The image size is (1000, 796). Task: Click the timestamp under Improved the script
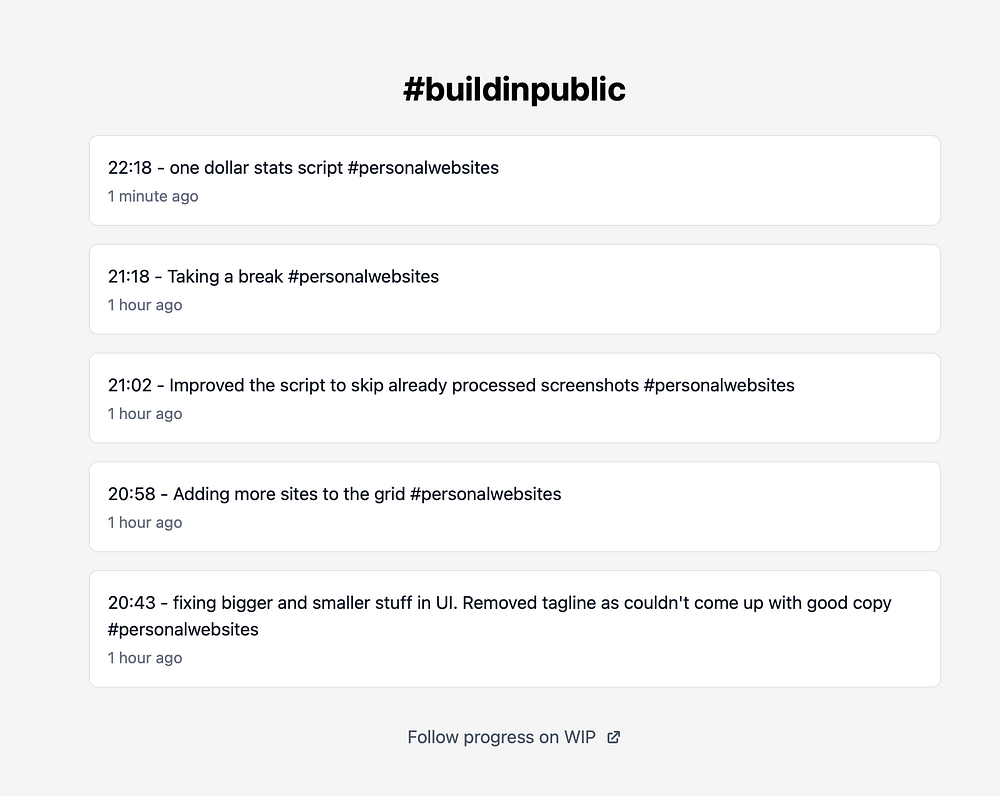point(145,414)
